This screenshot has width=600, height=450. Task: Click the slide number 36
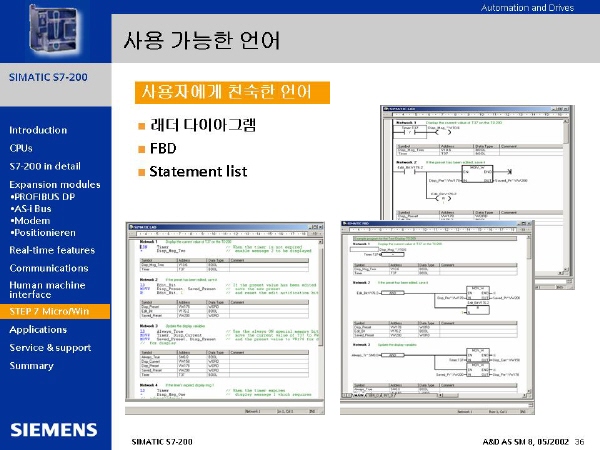tap(580, 442)
